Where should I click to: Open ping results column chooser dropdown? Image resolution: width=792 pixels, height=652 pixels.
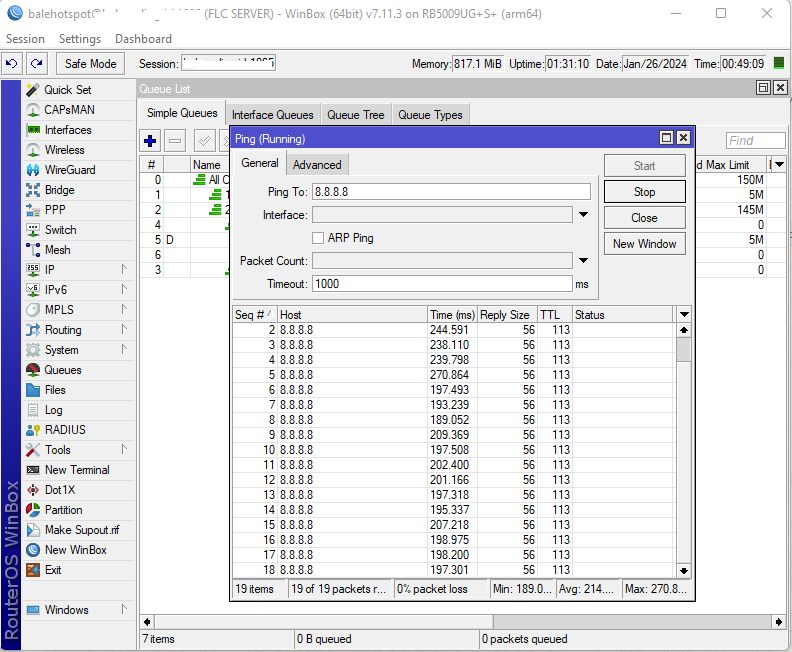684,315
